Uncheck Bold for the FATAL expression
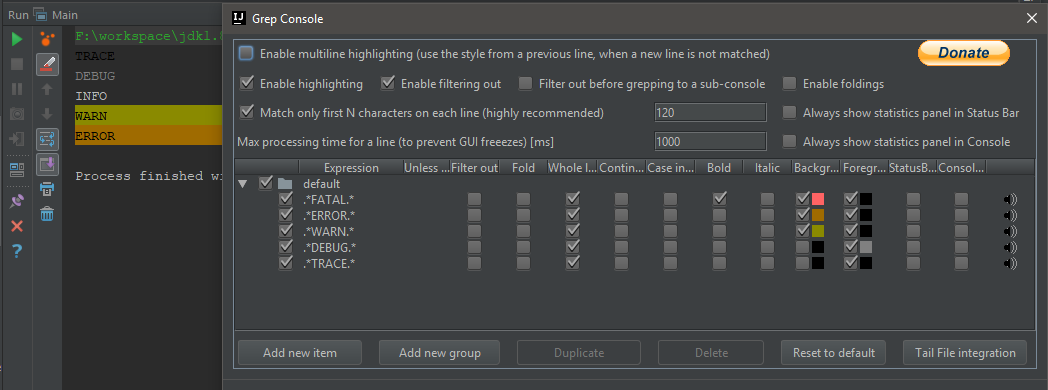The image size is (1048, 390). [x=719, y=199]
